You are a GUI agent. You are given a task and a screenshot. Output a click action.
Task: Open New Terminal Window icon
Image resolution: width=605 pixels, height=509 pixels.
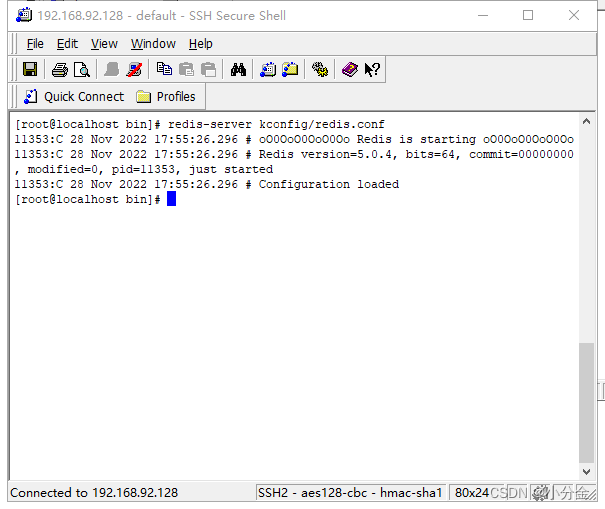[x=268, y=70]
